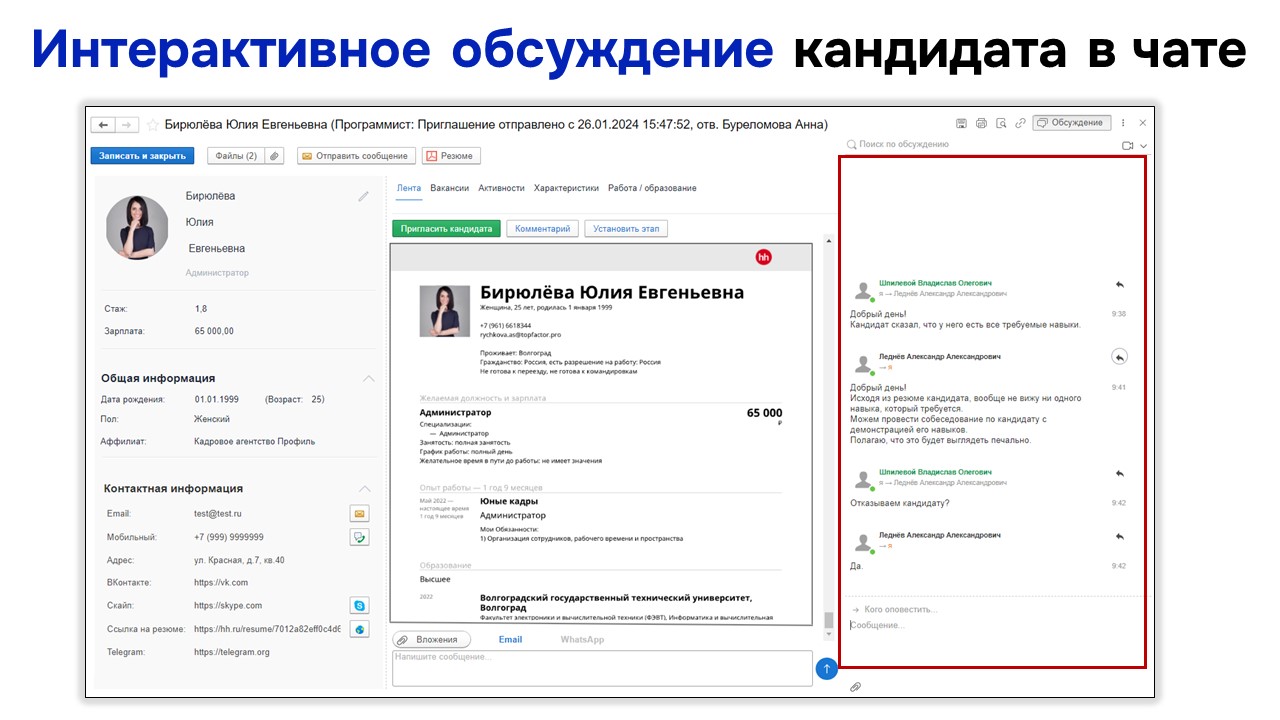The image size is (1280, 720).
Task: Click the email envelope icon beside test@test.ru
Action: [x=359, y=514]
